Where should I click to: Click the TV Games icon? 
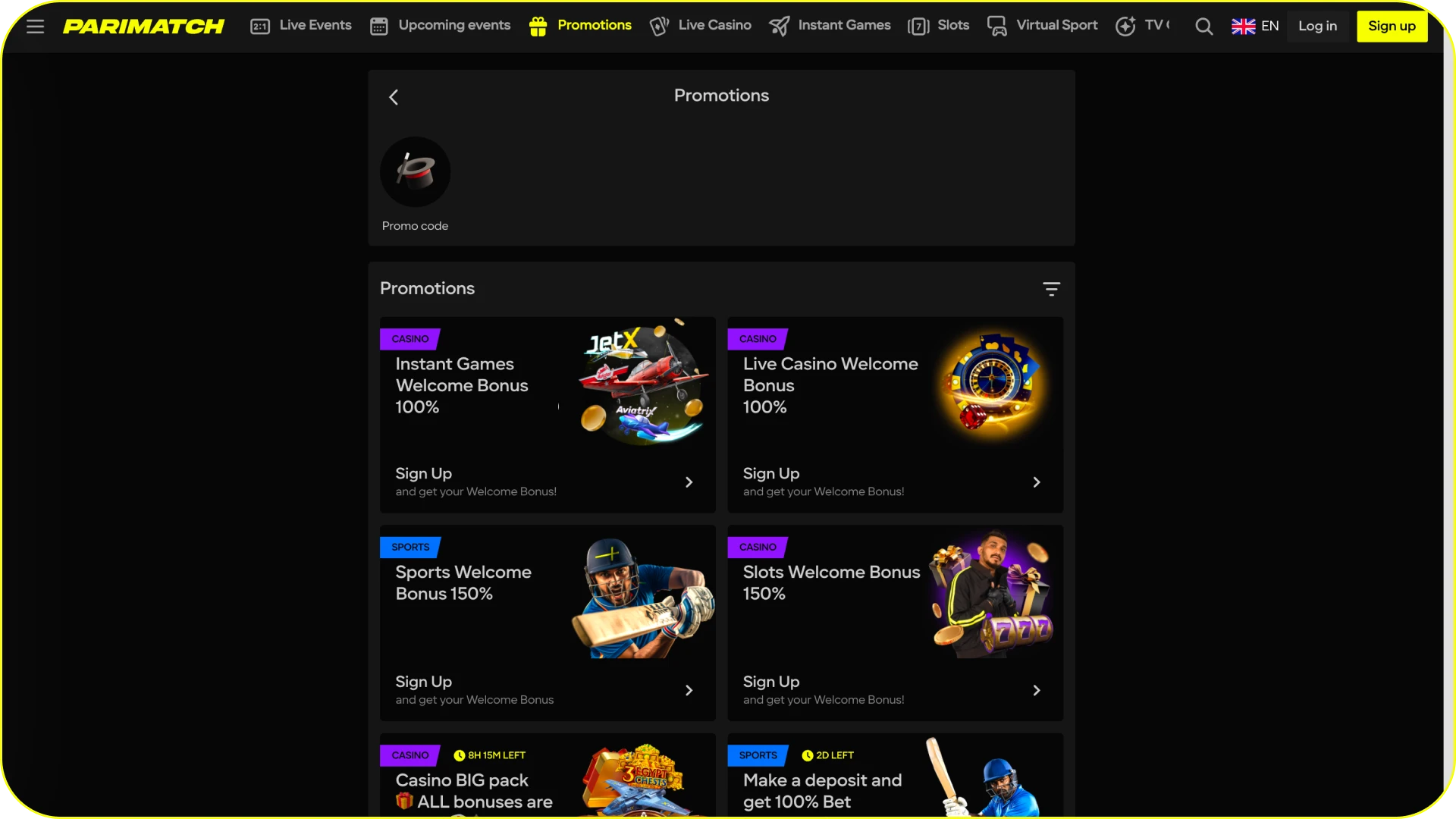click(1125, 27)
